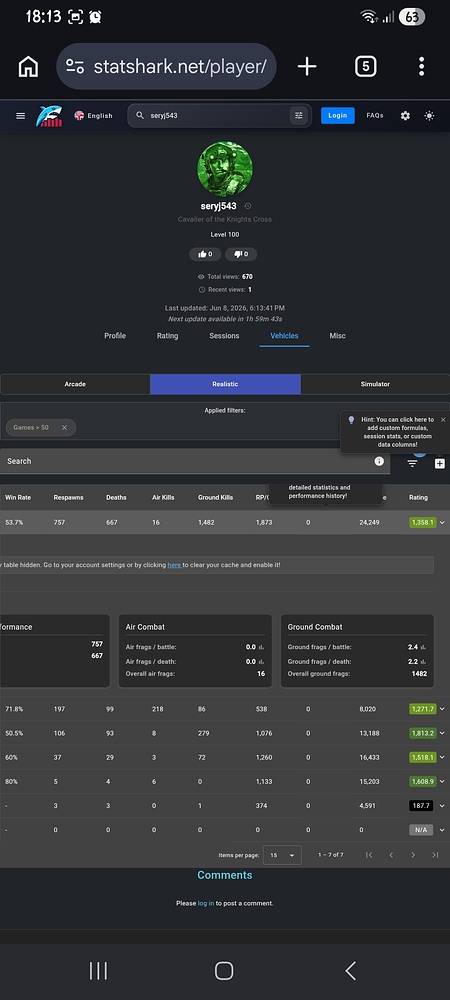The height and width of the screenshot is (1000, 450).
Task: Tap the Android back button
Action: (350, 971)
